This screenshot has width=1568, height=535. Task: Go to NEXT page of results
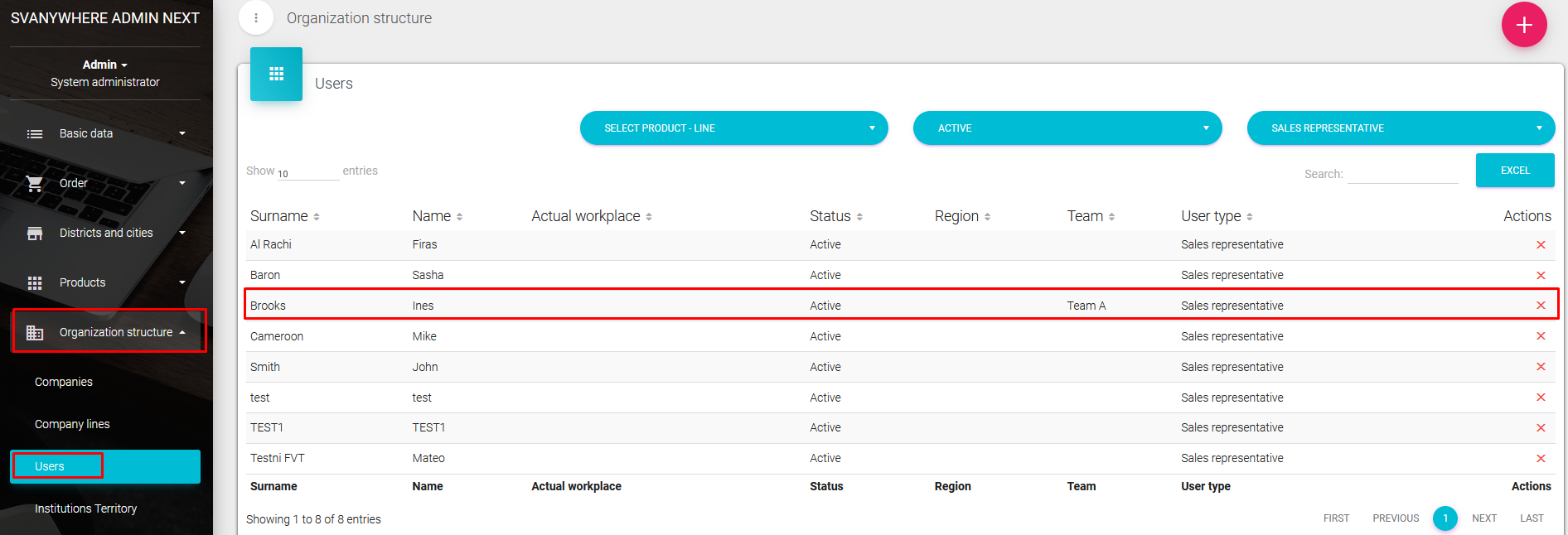[1483, 518]
